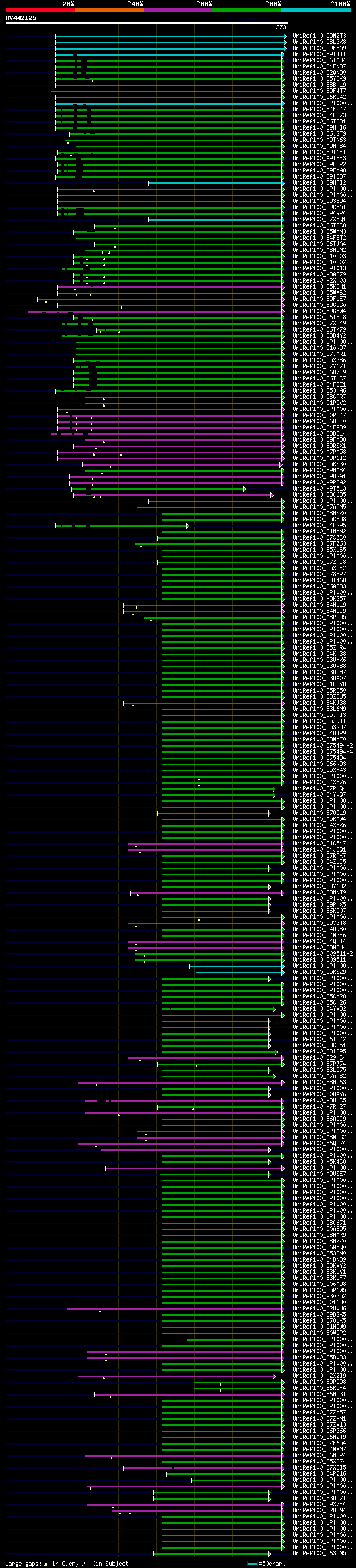The height and width of the screenshot is (1568, 356).
Task: Click the red 20% identity legend segment
Action: point(39,10)
